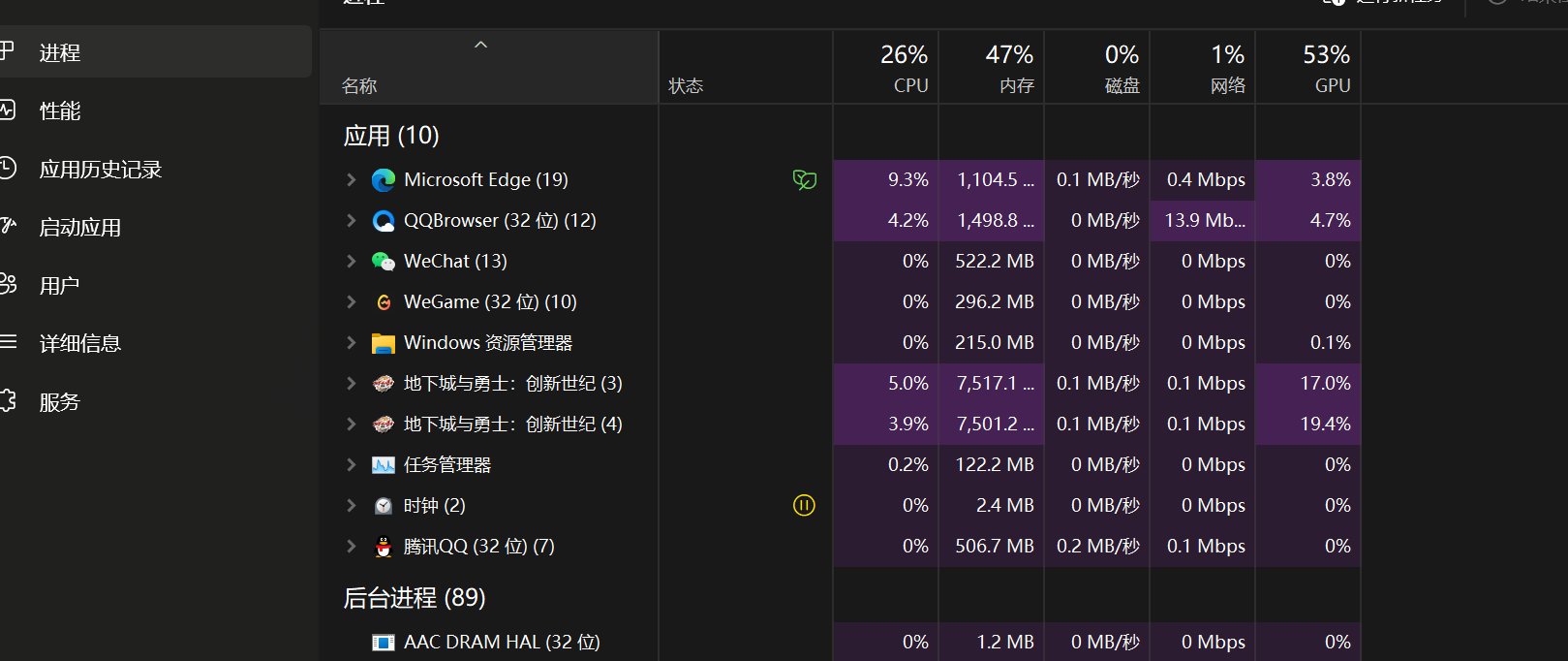Viewport: 1568px width, 661px height.
Task: Go to the 启动应用 tab
Action: click(155, 227)
